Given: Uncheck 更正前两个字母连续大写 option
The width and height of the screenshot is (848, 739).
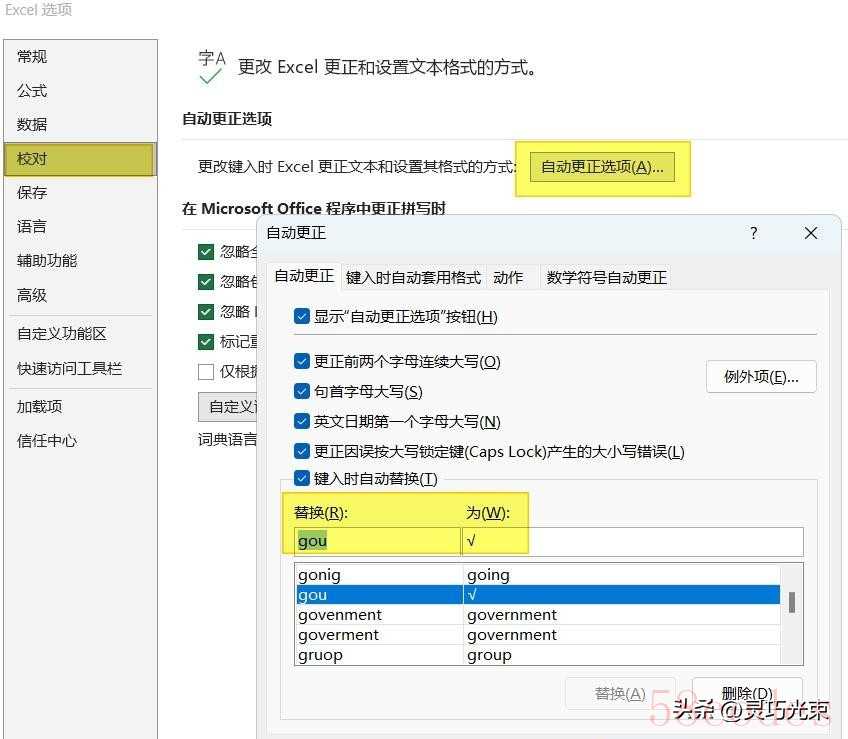Looking at the screenshot, I should pyautogui.click(x=302, y=361).
